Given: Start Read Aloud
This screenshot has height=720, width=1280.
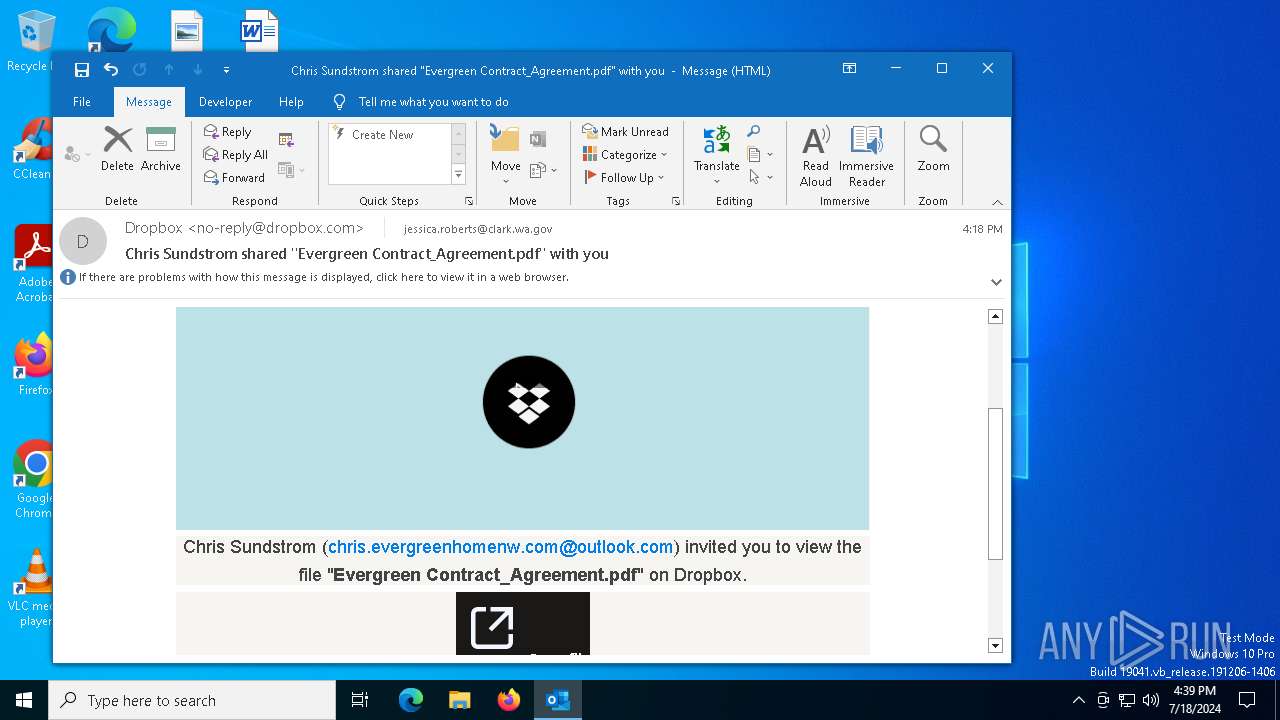Looking at the screenshot, I should tap(816, 157).
